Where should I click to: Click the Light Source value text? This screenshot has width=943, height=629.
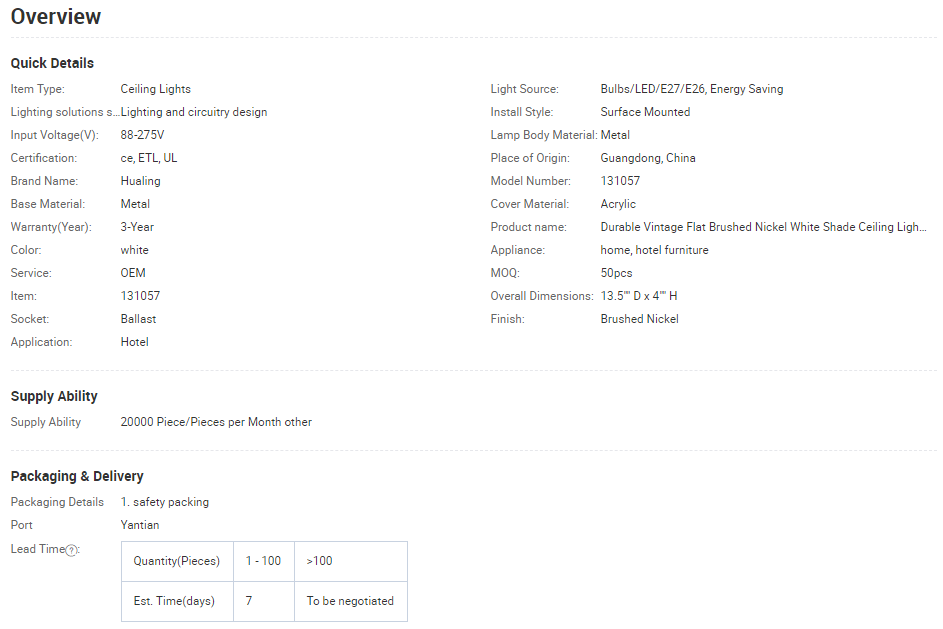pos(692,89)
